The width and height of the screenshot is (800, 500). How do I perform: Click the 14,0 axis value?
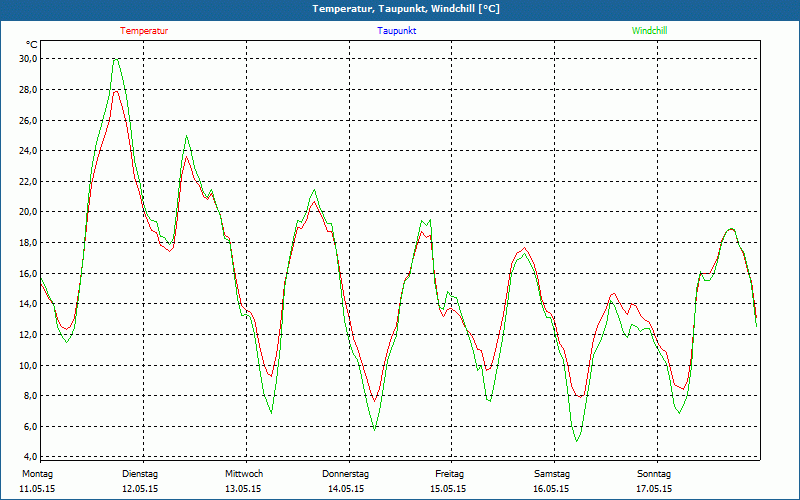point(28,304)
